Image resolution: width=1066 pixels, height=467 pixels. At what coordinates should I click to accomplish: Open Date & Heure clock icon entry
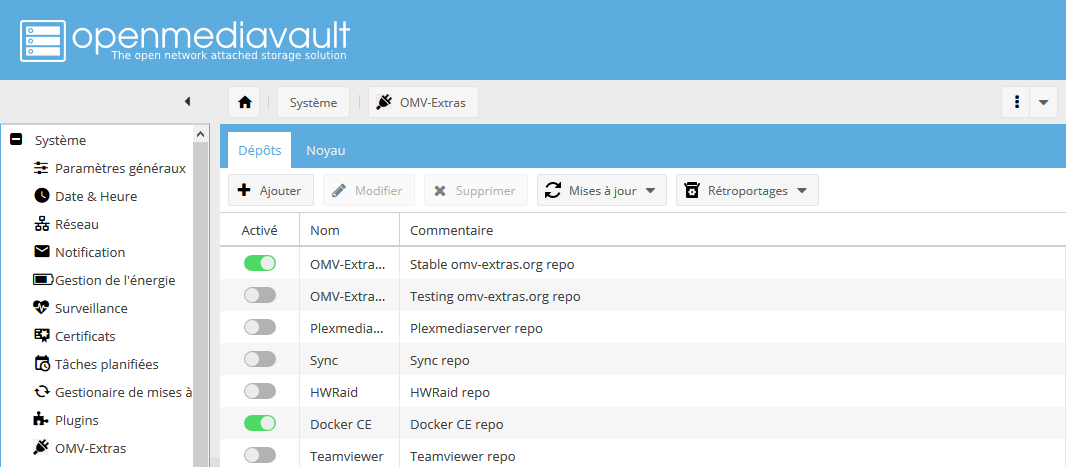[x=95, y=196]
